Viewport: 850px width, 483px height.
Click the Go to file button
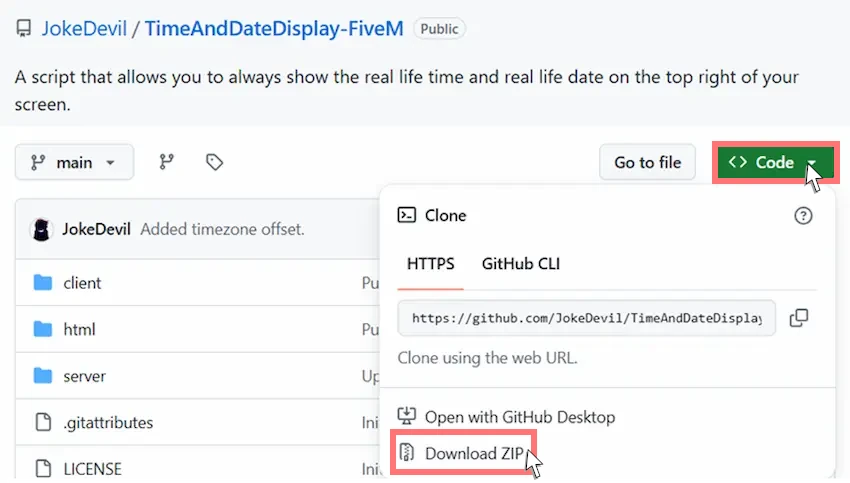tap(647, 162)
